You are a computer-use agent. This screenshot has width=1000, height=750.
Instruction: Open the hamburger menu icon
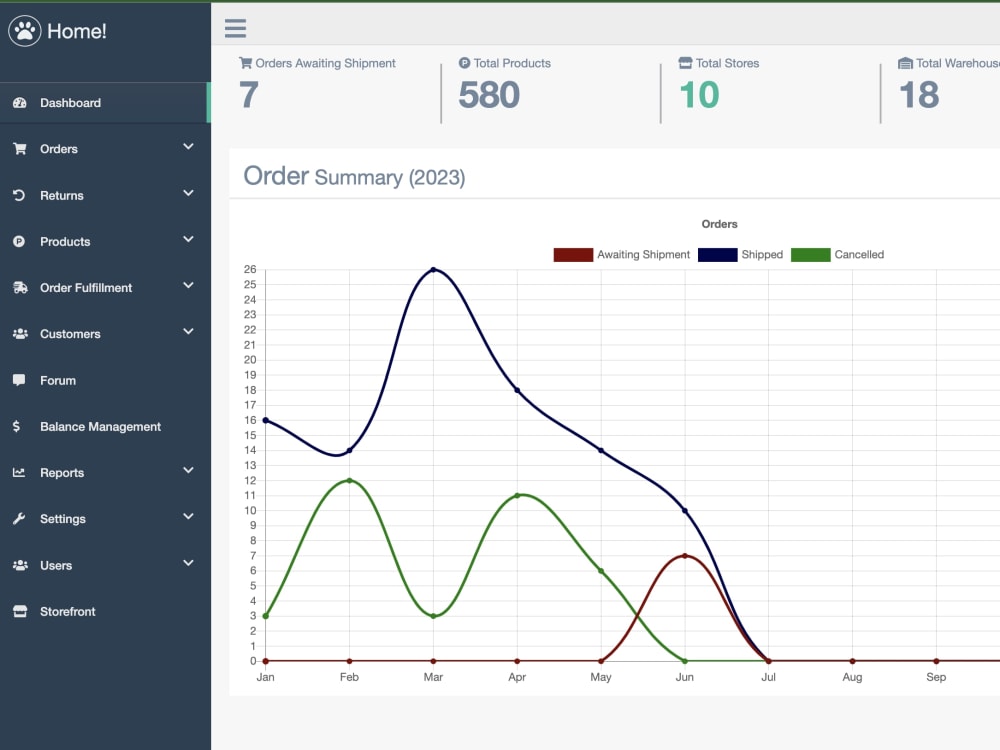pyautogui.click(x=235, y=28)
